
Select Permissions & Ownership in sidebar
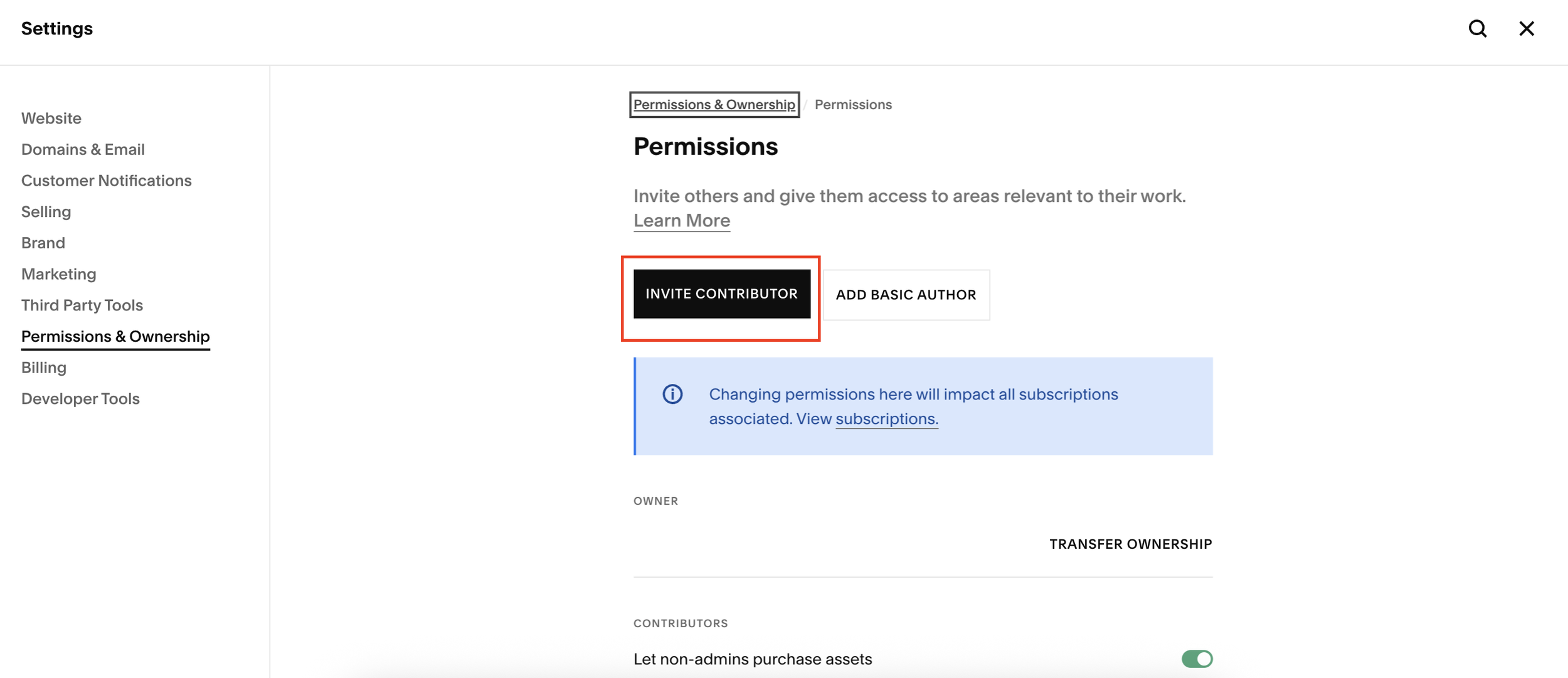pos(115,336)
